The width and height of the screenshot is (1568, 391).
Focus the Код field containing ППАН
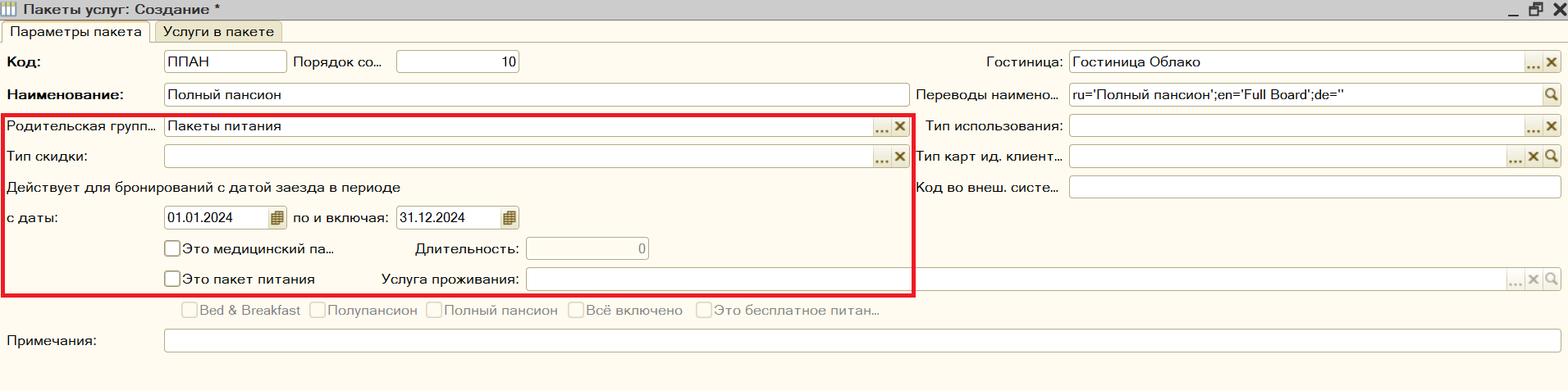(226, 62)
